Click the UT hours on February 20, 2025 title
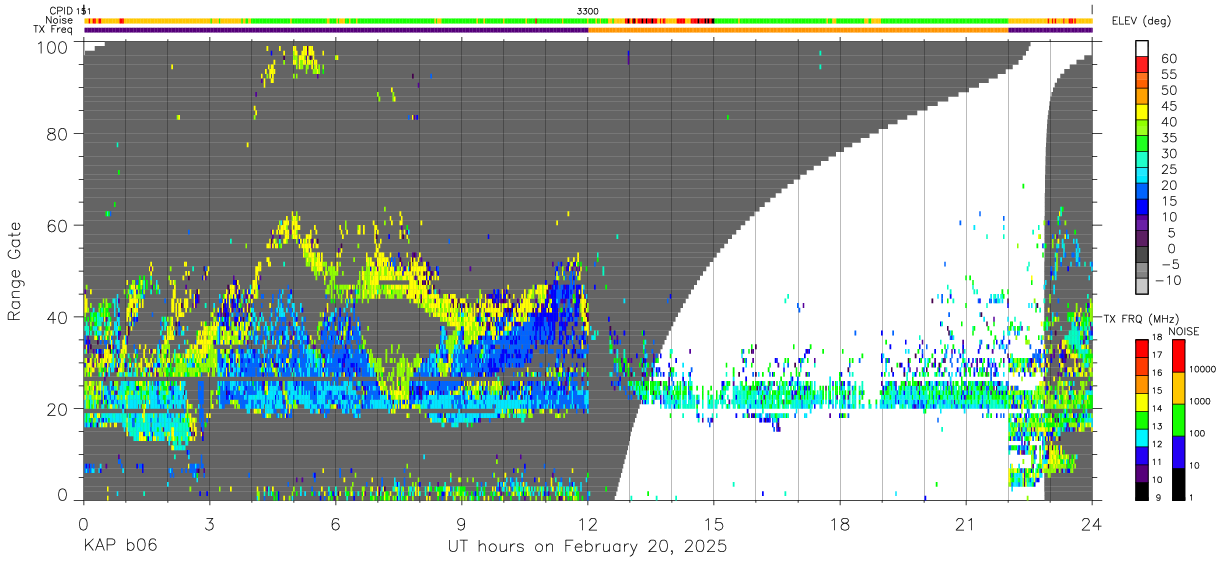Viewport: 1228px width, 567px height. 587,548
